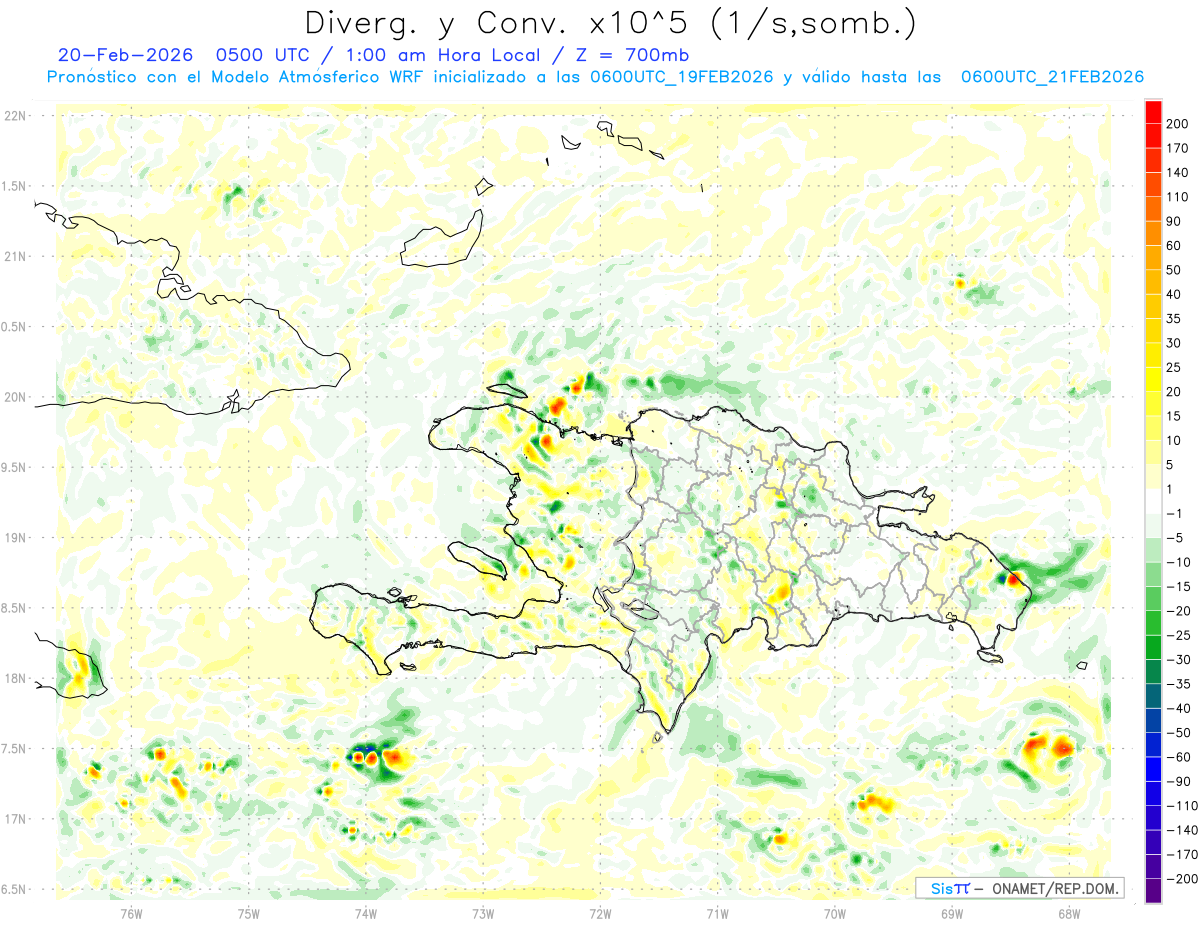Click the colorbar value '-90'
The width and height of the screenshot is (1200, 927).
1180,781
